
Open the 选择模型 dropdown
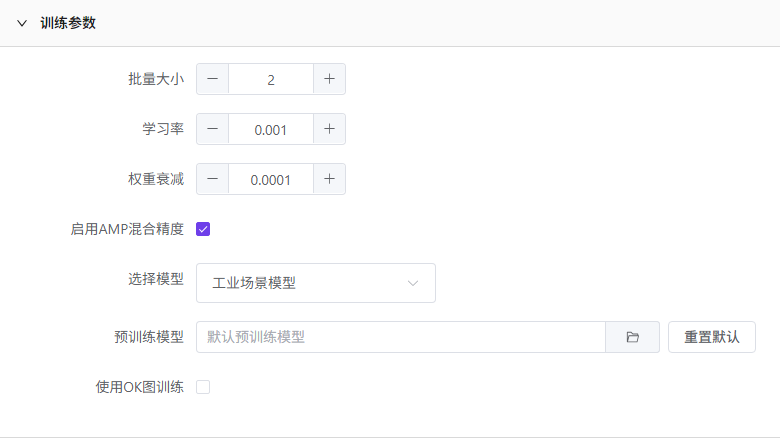316,283
